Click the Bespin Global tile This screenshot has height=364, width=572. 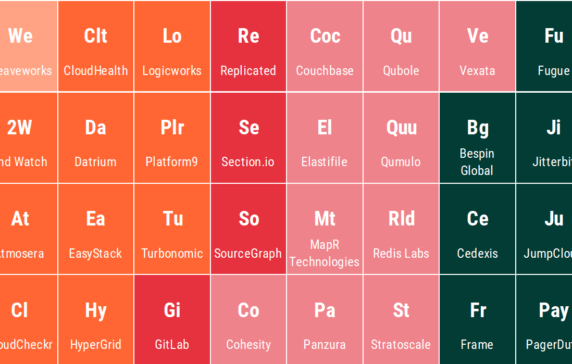coord(477,138)
